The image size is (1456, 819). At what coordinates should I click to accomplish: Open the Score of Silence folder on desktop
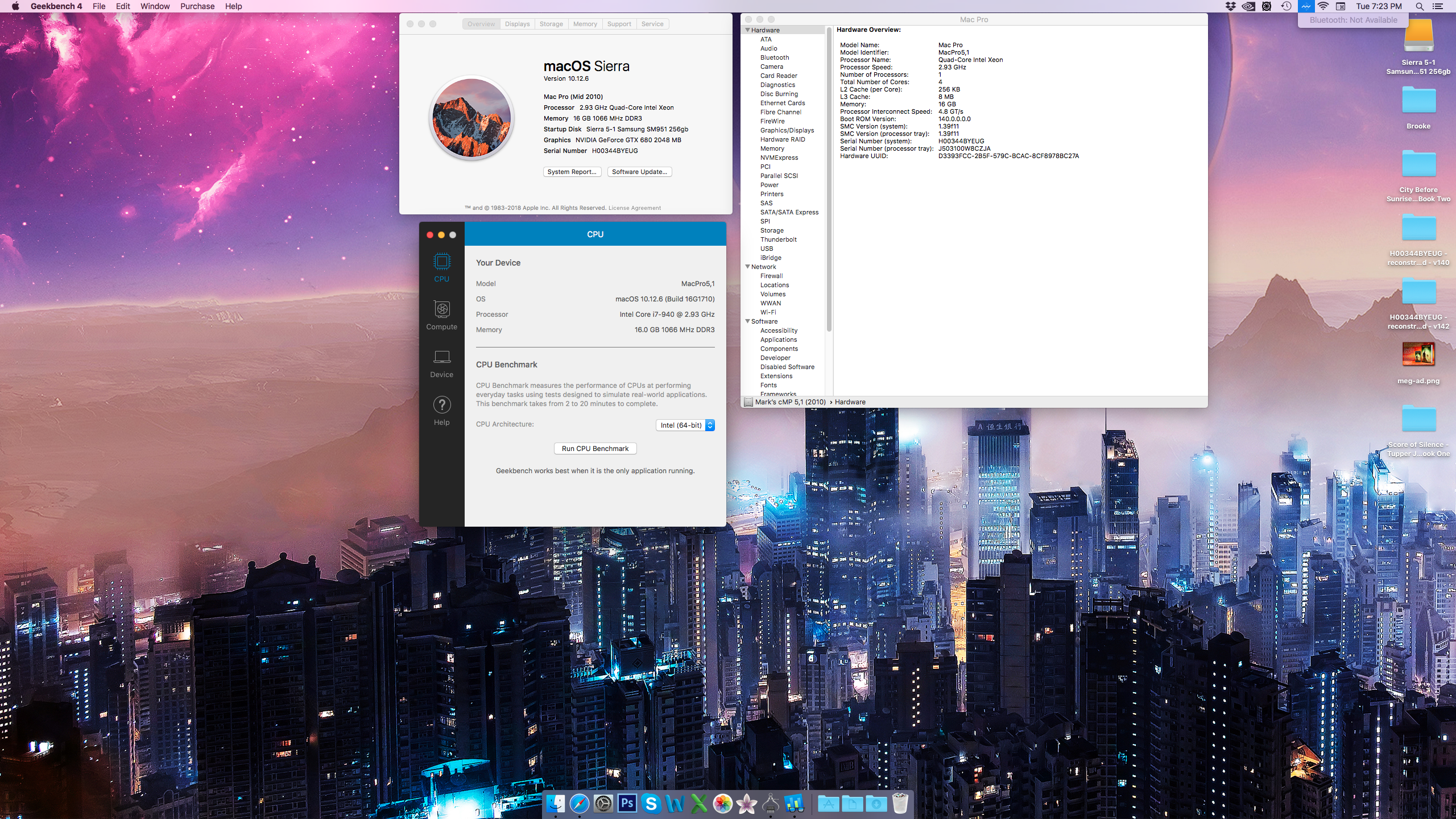point(1418,419)
